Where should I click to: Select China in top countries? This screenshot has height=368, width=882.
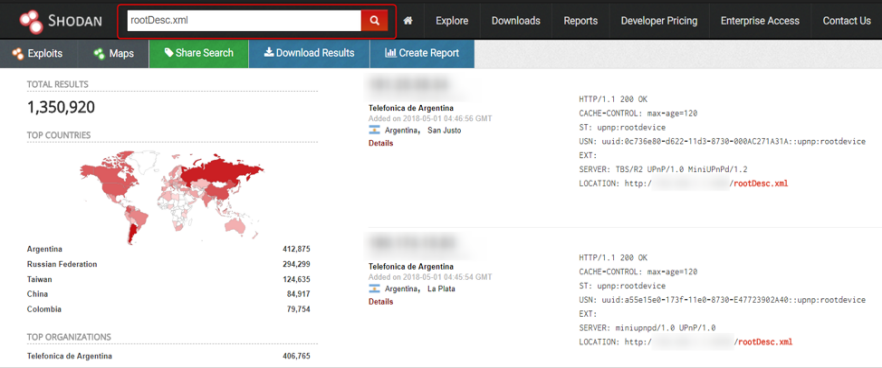(37, 294)
